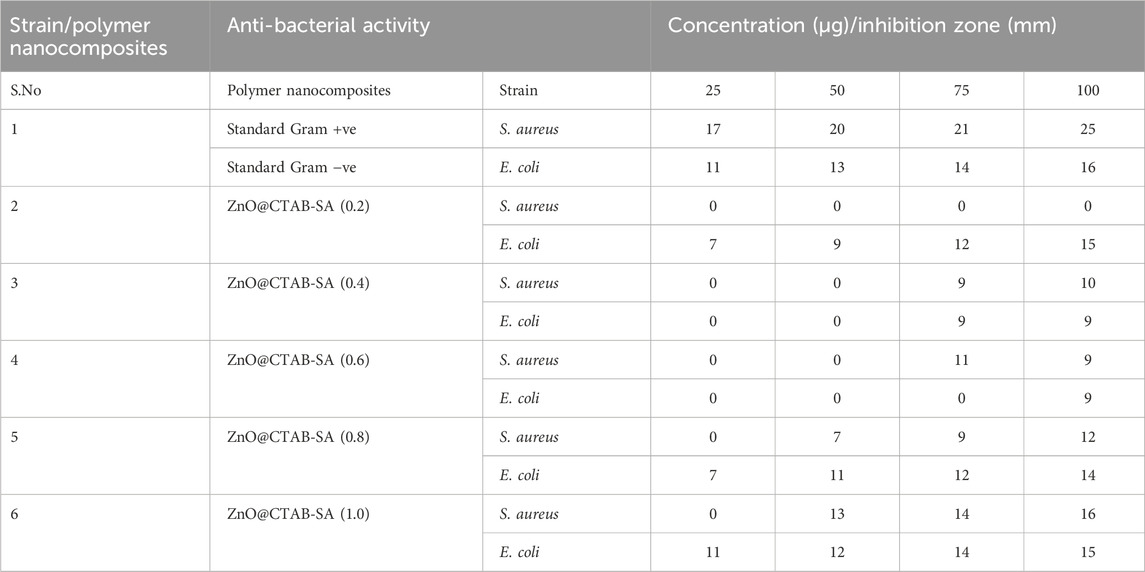Click the inhibition value 21 cell
The width and height of the screenshot is (1145, 572).
click(x=961, y=129)
